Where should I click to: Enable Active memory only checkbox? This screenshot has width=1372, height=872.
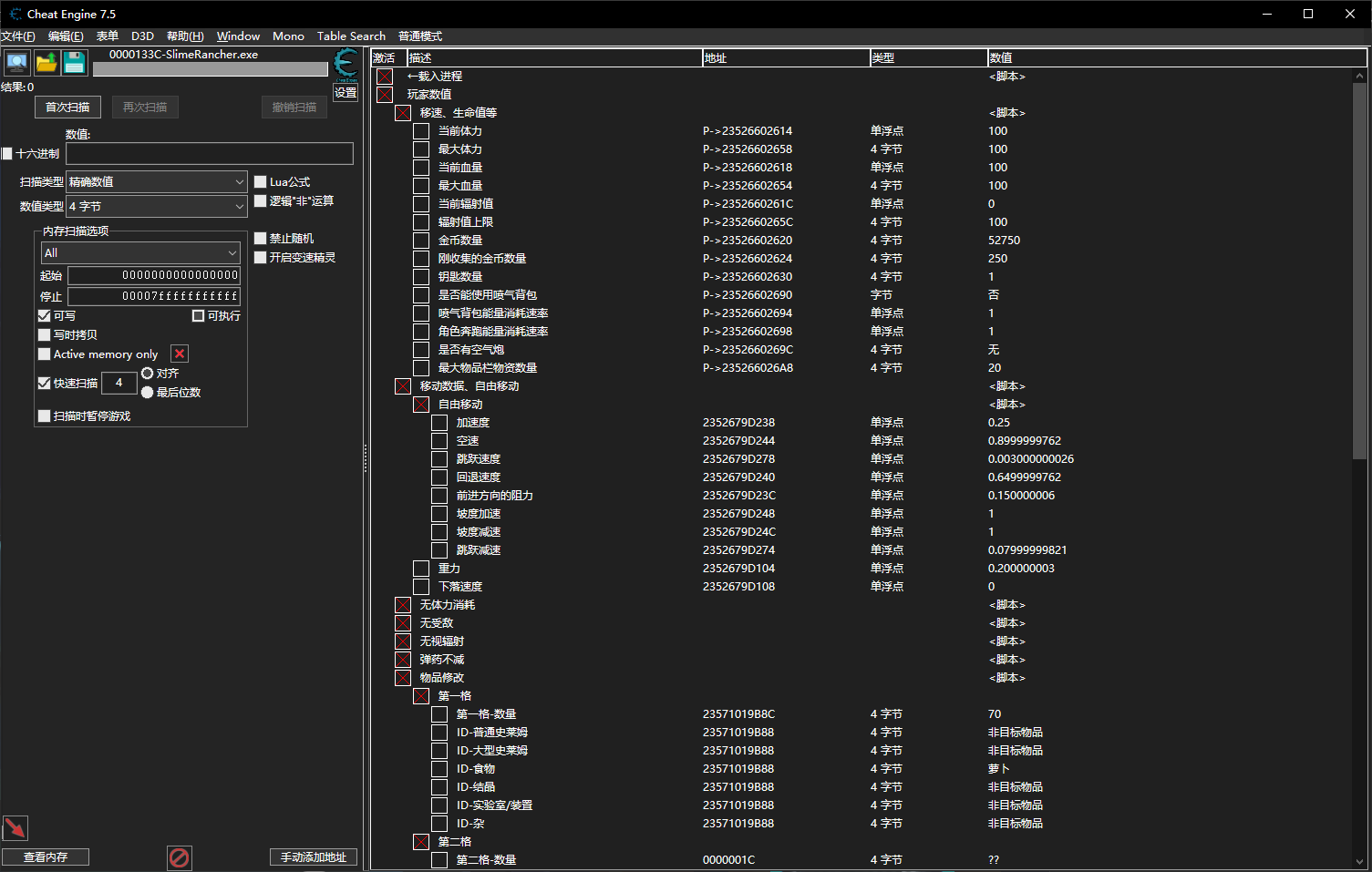point(44,354)
